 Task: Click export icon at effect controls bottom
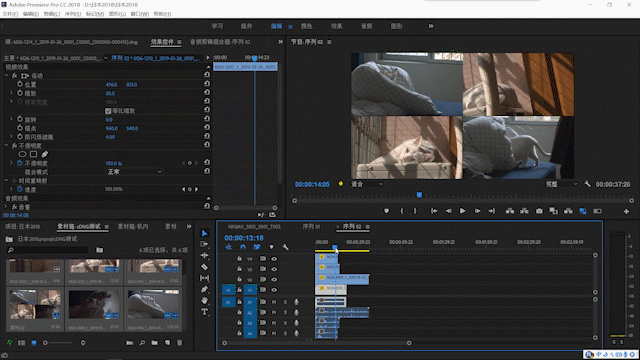pyautogui.click(x=272, y=214)
